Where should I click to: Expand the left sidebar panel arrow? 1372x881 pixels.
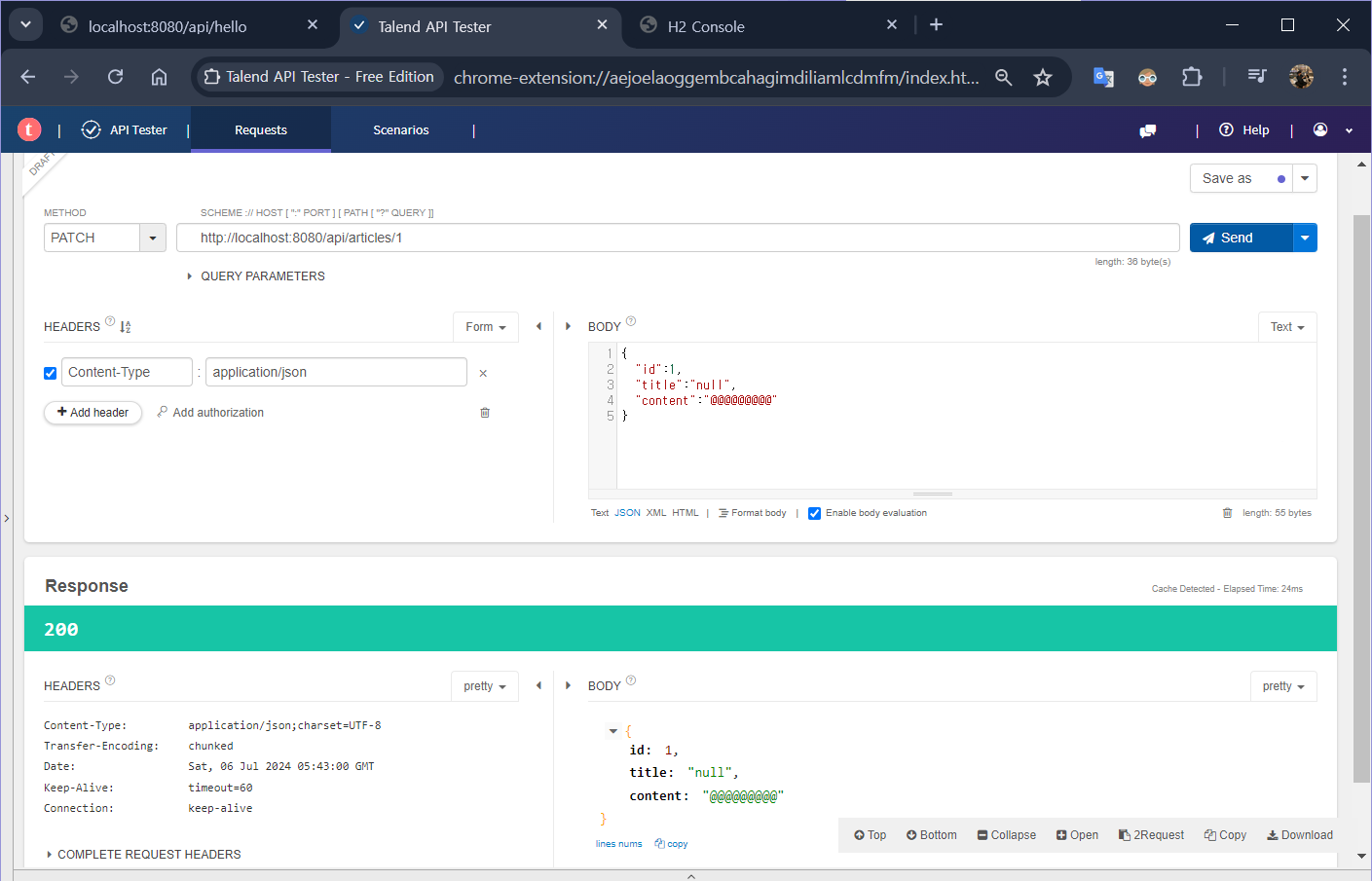7,518
